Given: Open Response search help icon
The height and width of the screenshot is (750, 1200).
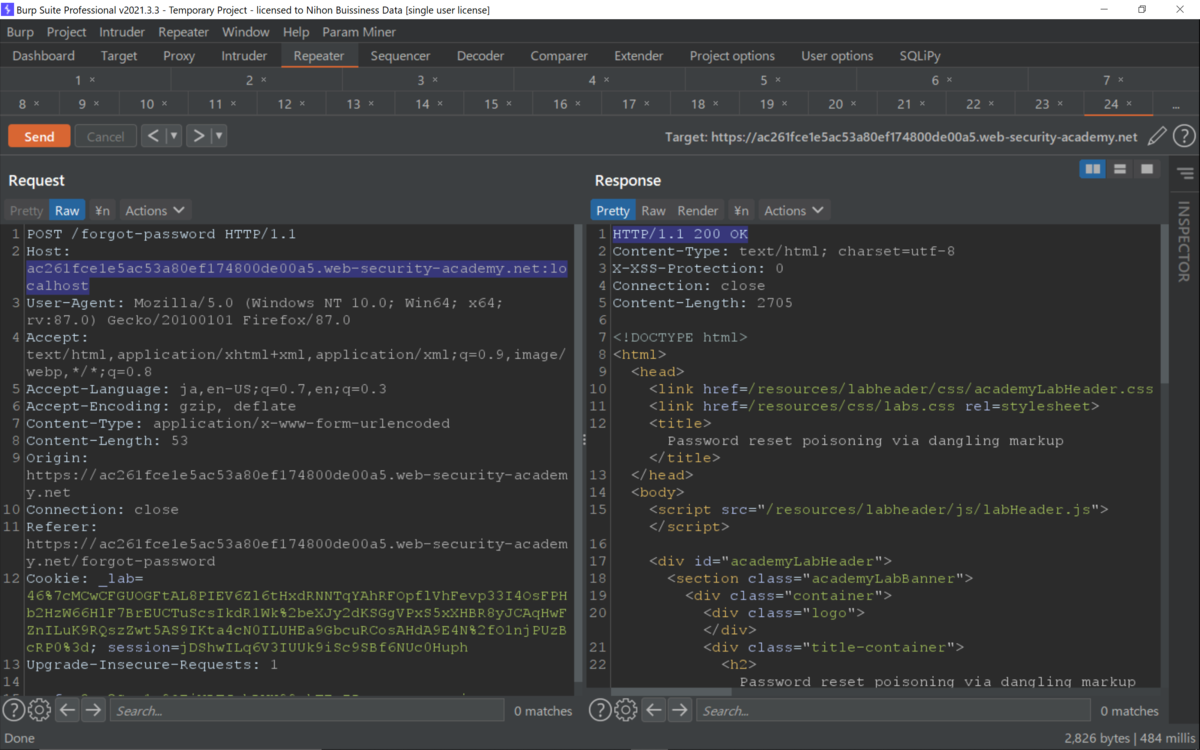Looking at the screenshot, I should tap(600, 710).
